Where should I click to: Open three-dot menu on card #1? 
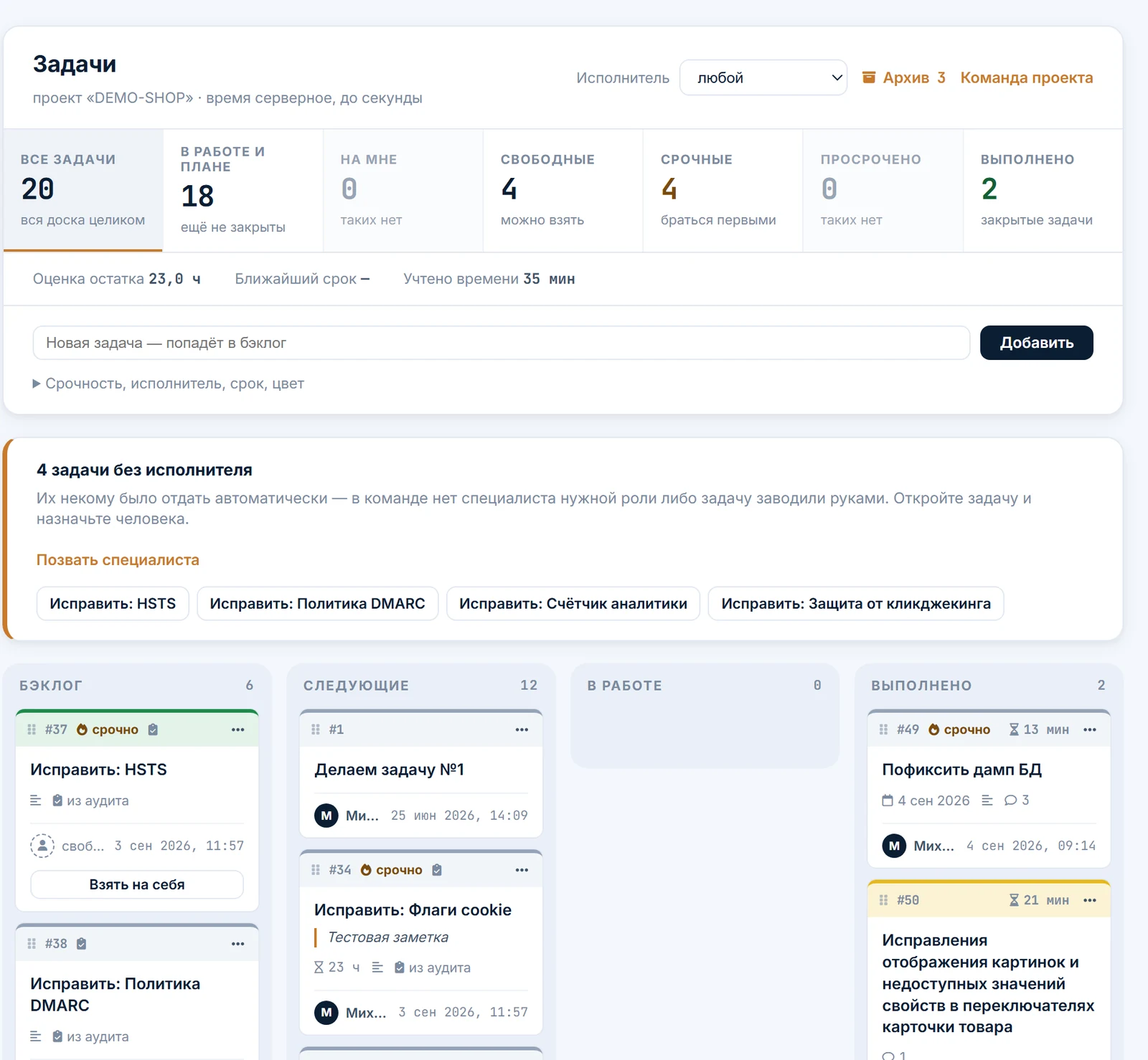coord(522,729)
